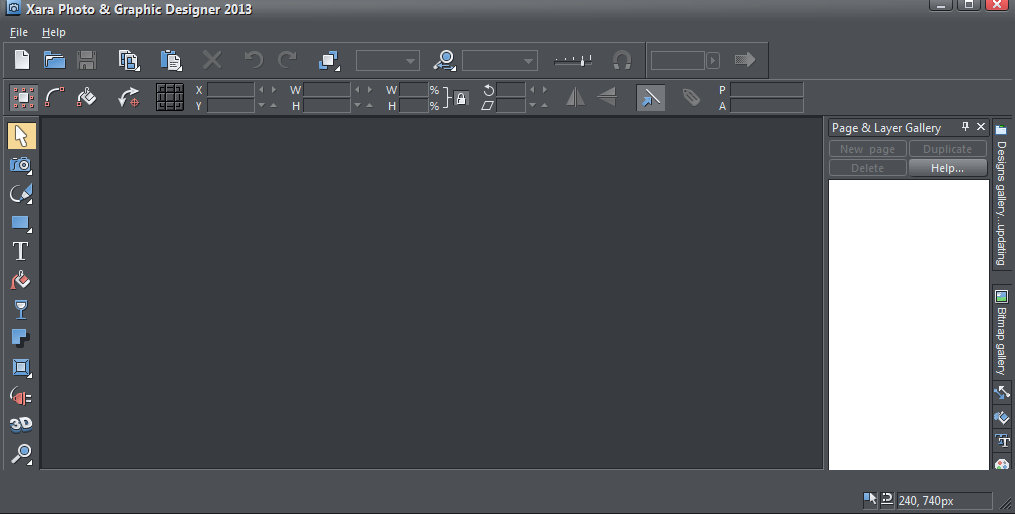This screenshot has width=1015, height=514.
Task: Close the Page & Layer Gallery panel
Action: click(981, 127)
